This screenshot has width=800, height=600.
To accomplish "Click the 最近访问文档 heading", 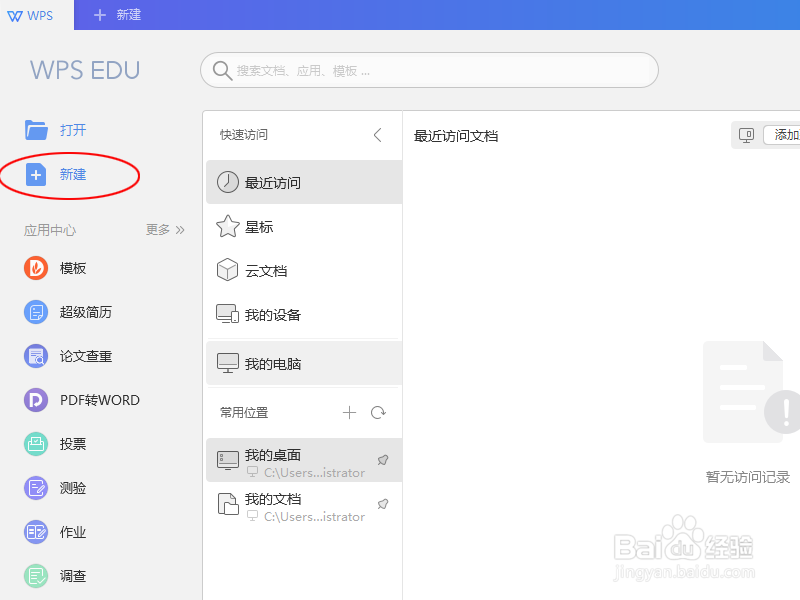I will (x=456, y=136).
